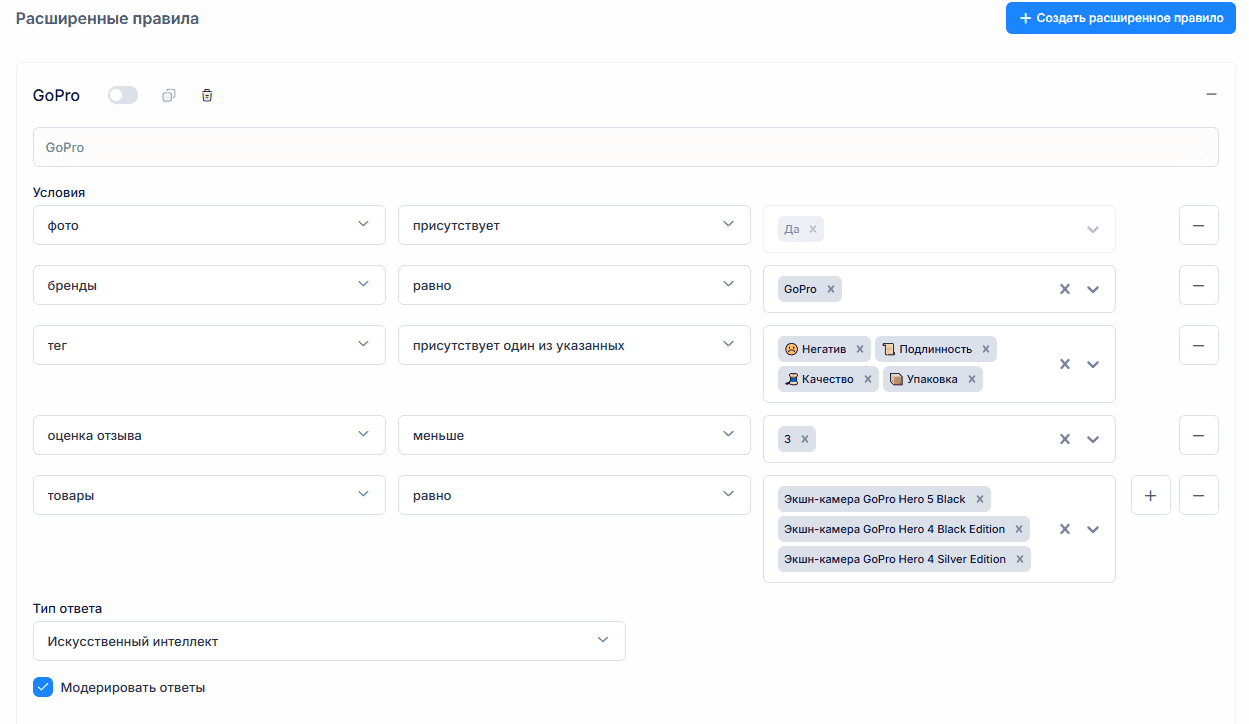Remove the Качество tag chip
This screenshot has width=1249, height=724.
[868, 379]
